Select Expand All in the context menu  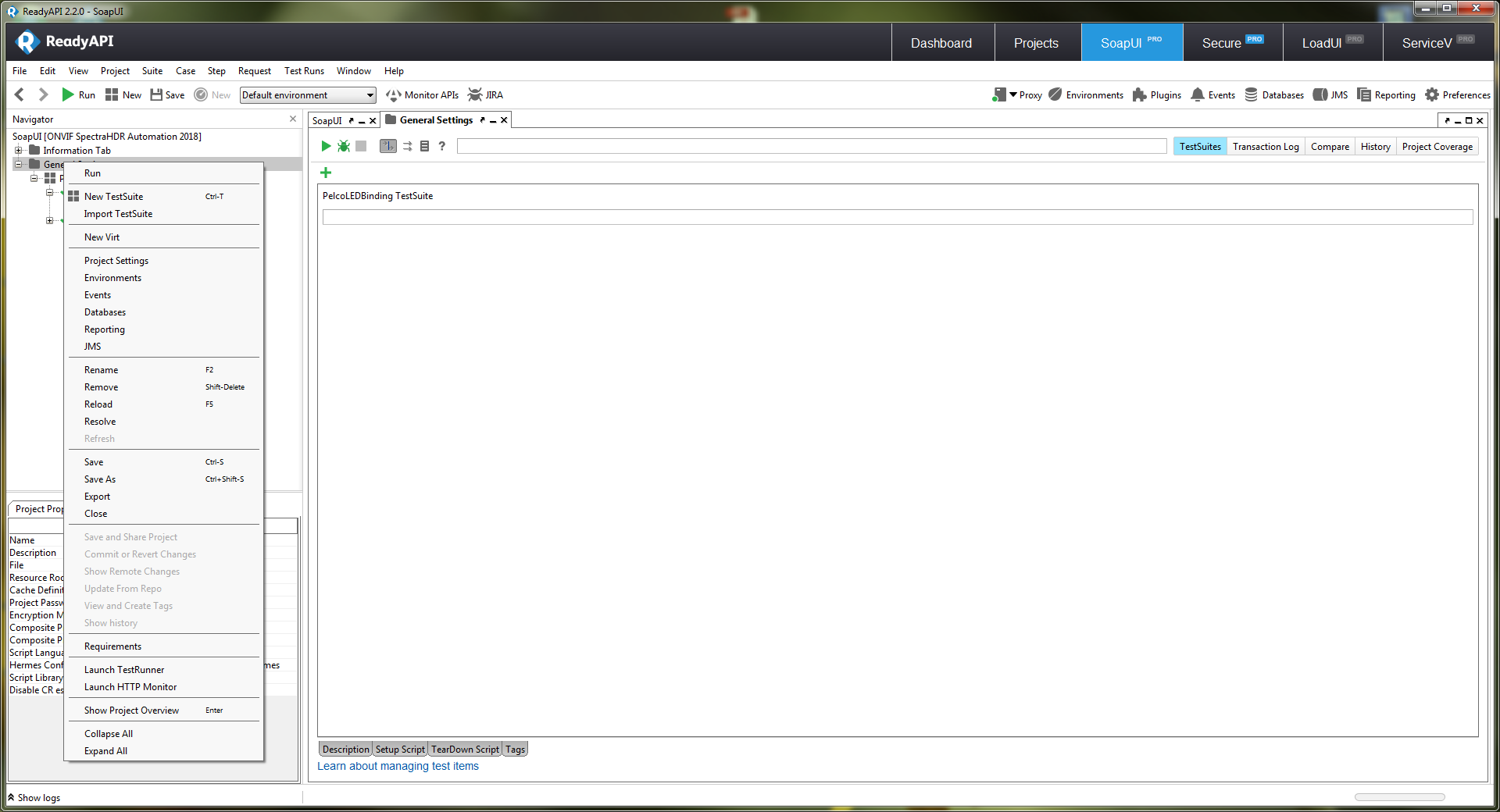click(163, 751)
